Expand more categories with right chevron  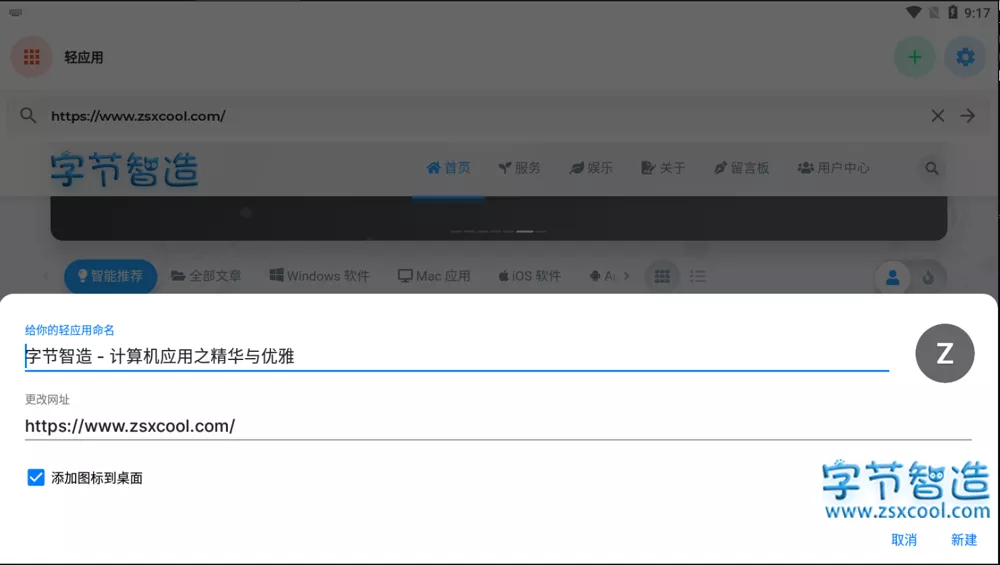pyautogui.click(x=627, y=276)
